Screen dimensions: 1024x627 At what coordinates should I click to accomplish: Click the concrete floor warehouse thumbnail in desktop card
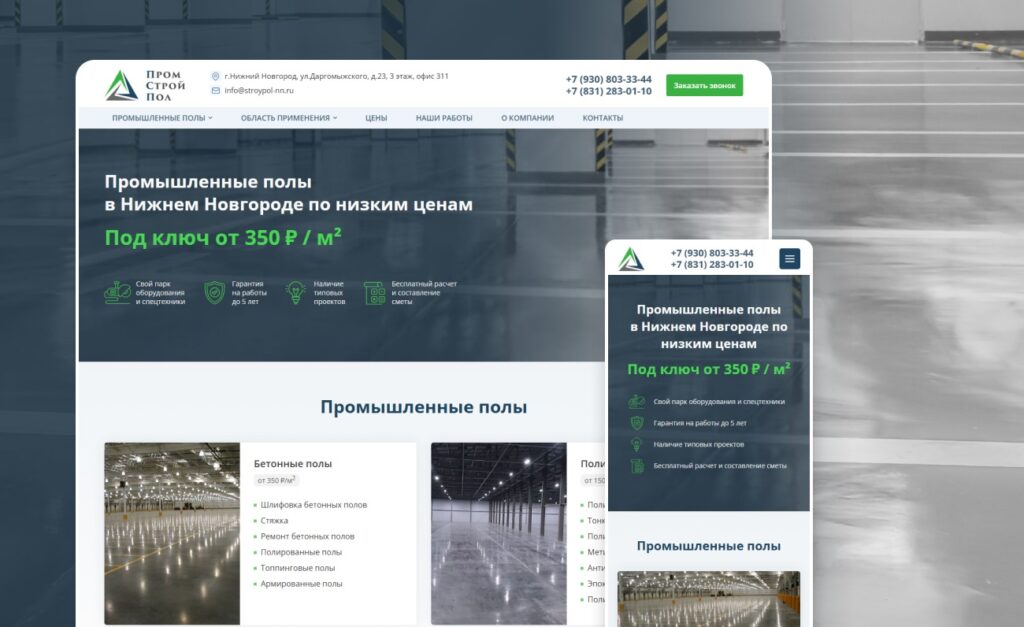coord(172,534)
